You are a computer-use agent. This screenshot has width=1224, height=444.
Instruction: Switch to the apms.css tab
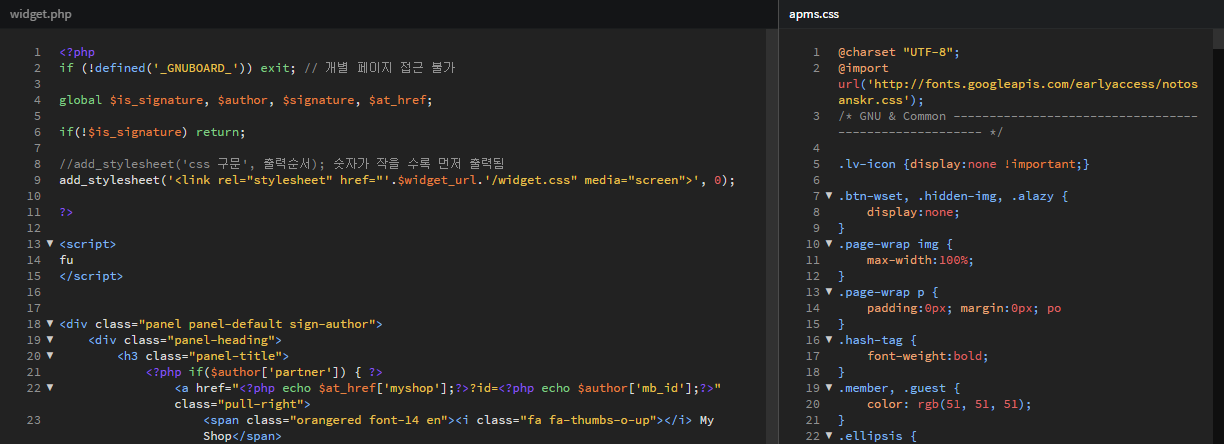point(816,14)
